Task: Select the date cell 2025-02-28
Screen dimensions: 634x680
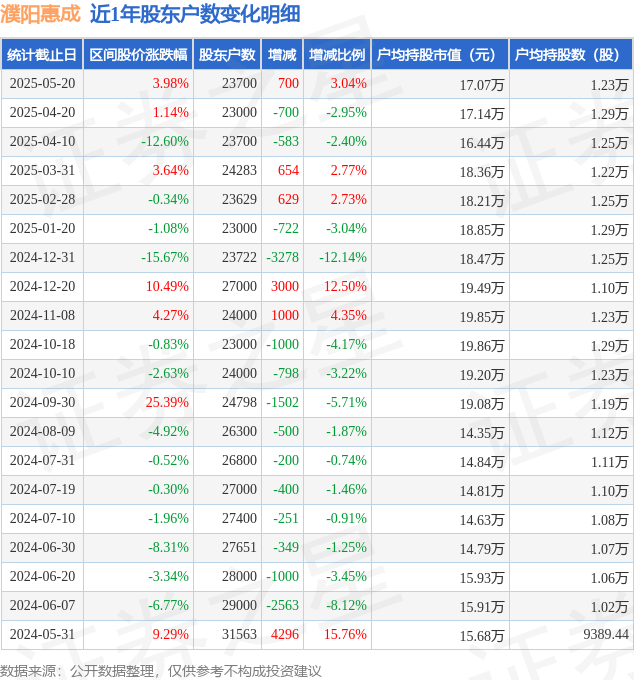Action: click(x=42, y=199)
